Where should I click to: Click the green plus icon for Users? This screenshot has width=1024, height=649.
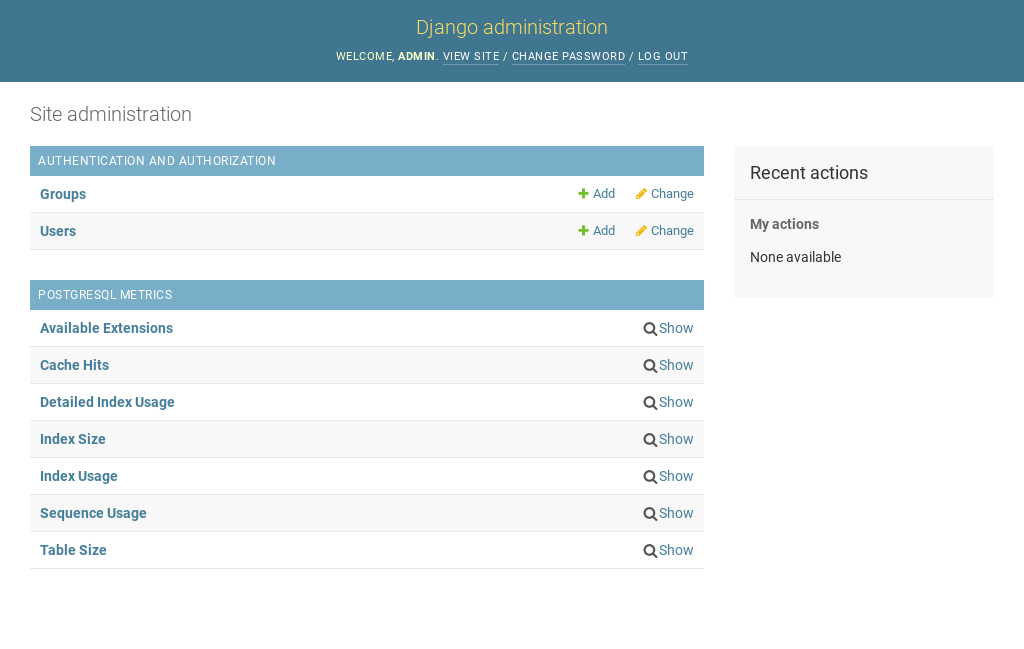[x=583, y=230]
